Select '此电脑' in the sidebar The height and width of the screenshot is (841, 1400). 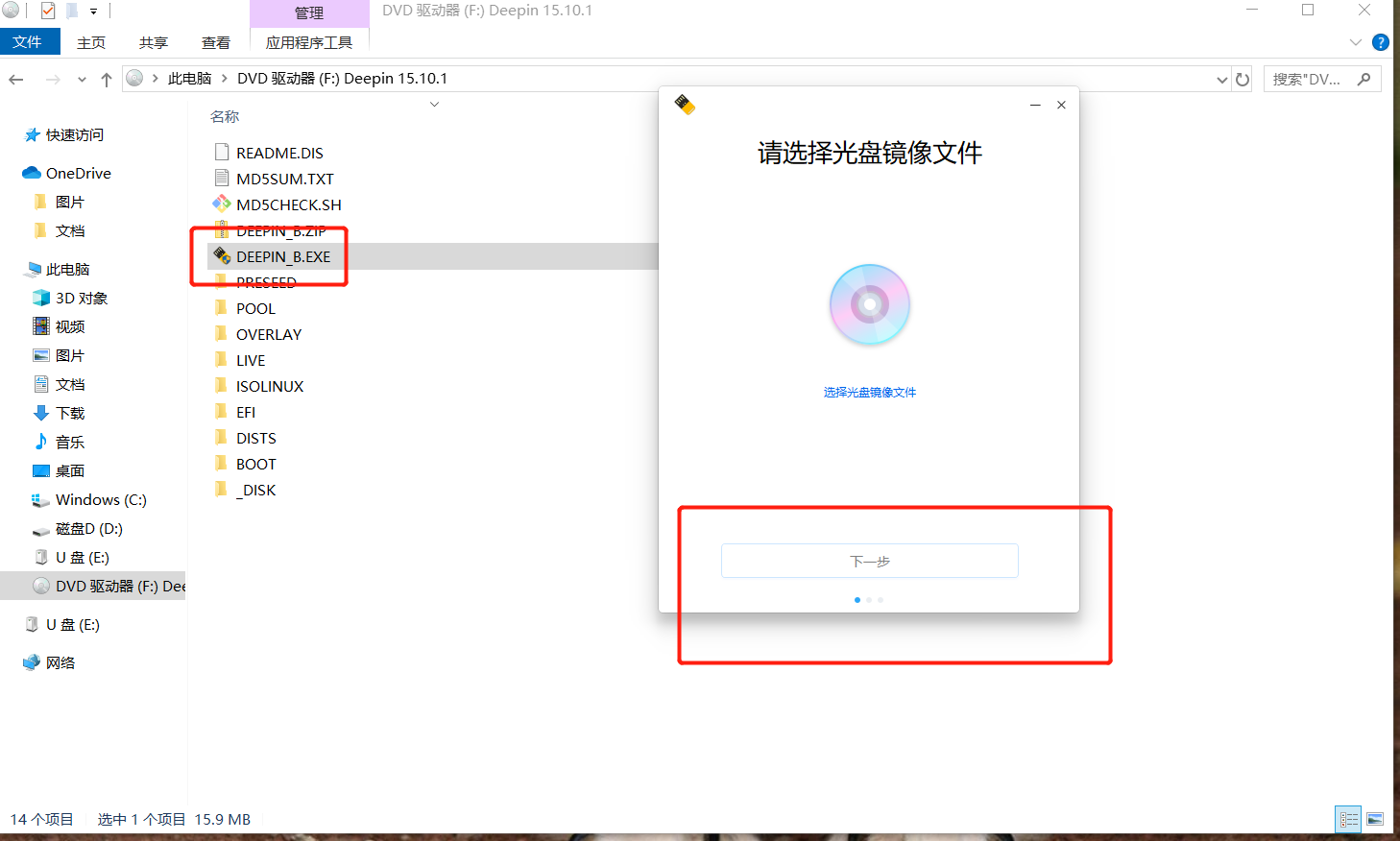67,269
